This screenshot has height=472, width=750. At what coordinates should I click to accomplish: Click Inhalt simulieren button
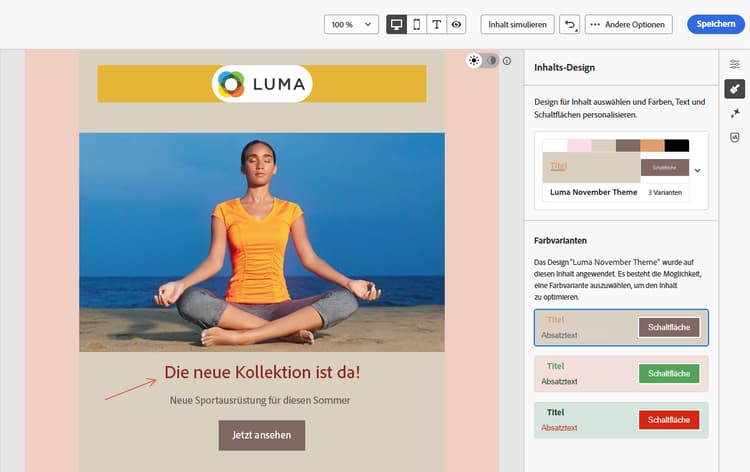click(x=517, y=24)
